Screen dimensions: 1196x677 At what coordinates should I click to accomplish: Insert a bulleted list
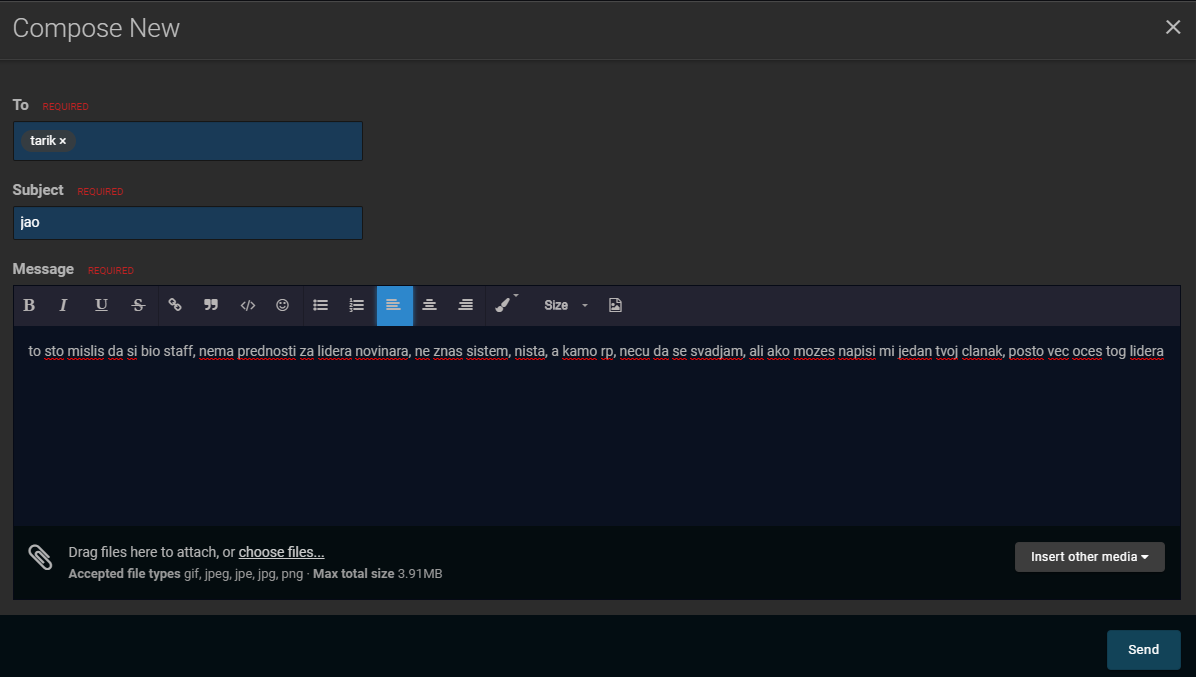tap(320, 306)
